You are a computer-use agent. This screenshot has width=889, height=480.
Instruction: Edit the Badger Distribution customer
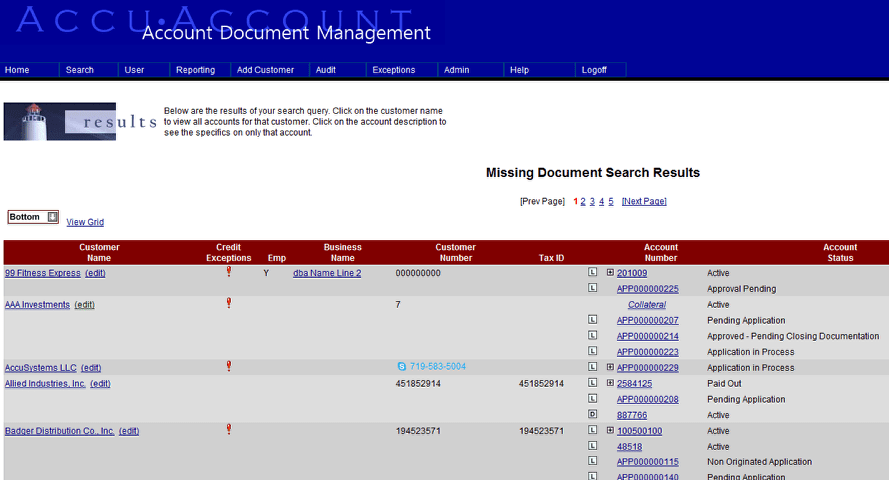pos(129,431)
